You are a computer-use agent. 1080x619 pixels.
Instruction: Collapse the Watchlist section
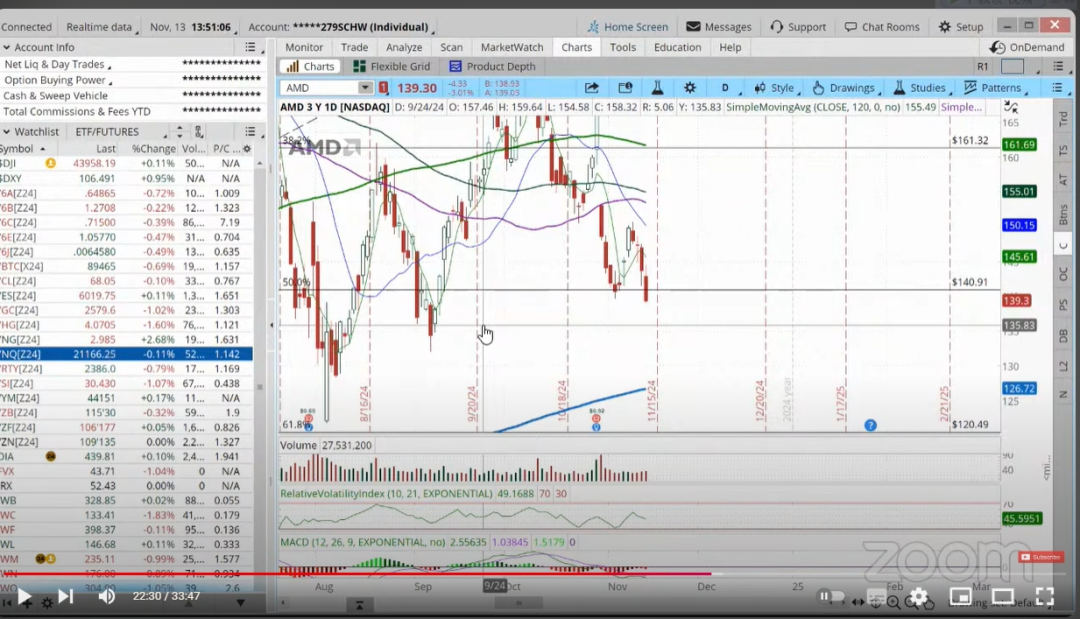(x=6, y=132)
